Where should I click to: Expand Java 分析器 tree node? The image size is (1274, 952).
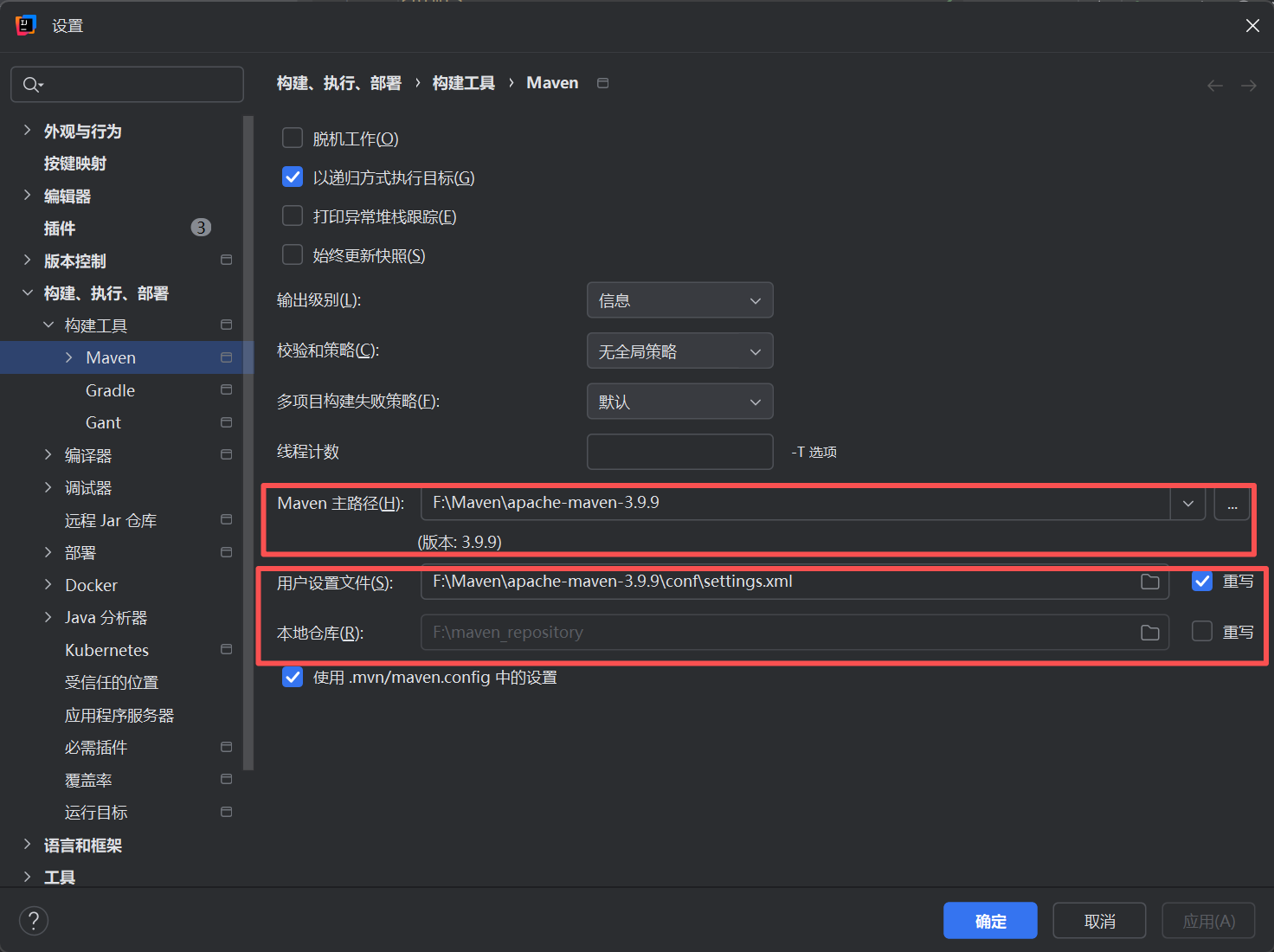pos(48,617)
